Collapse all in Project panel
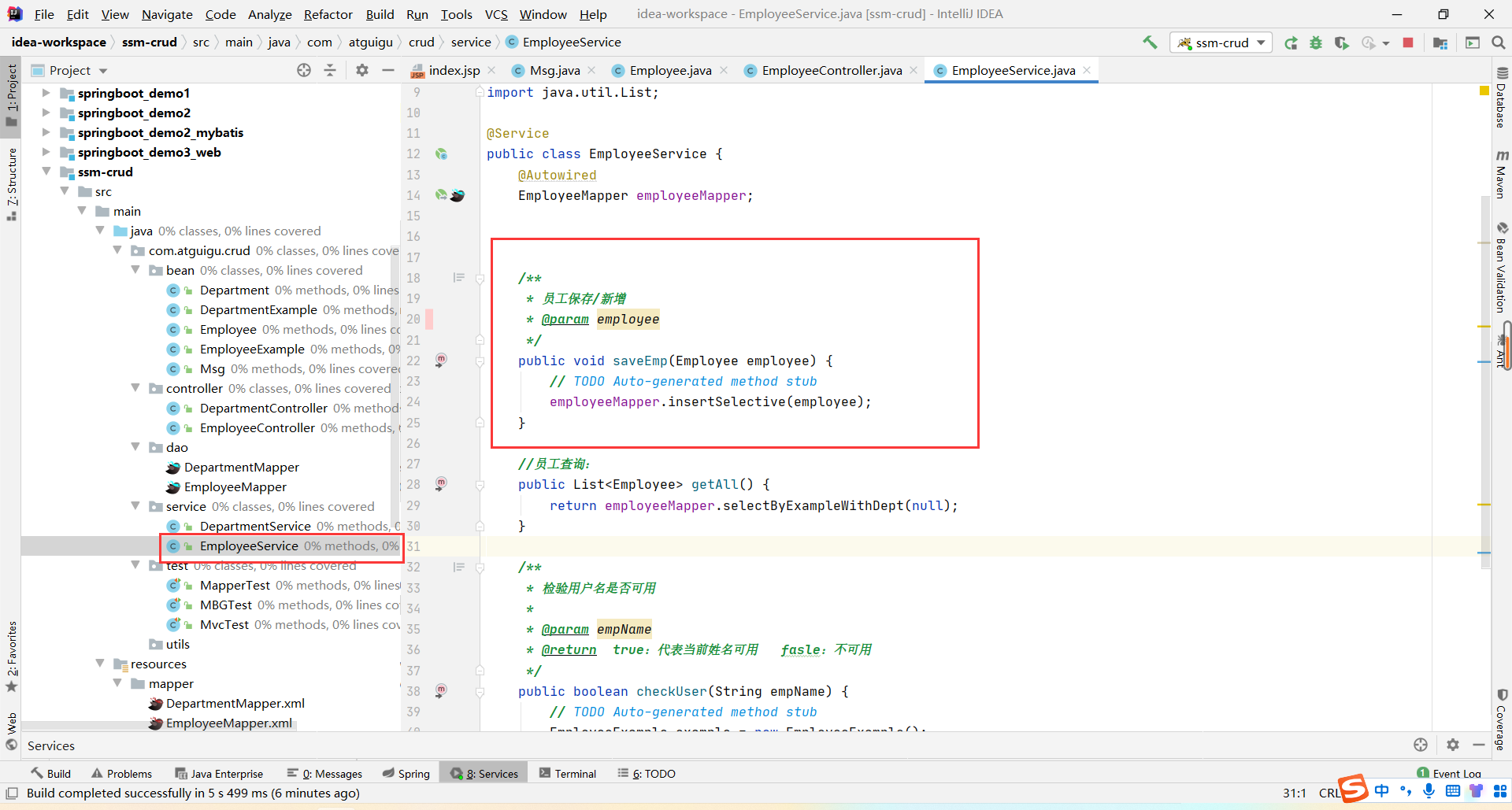 pos(330,70)
